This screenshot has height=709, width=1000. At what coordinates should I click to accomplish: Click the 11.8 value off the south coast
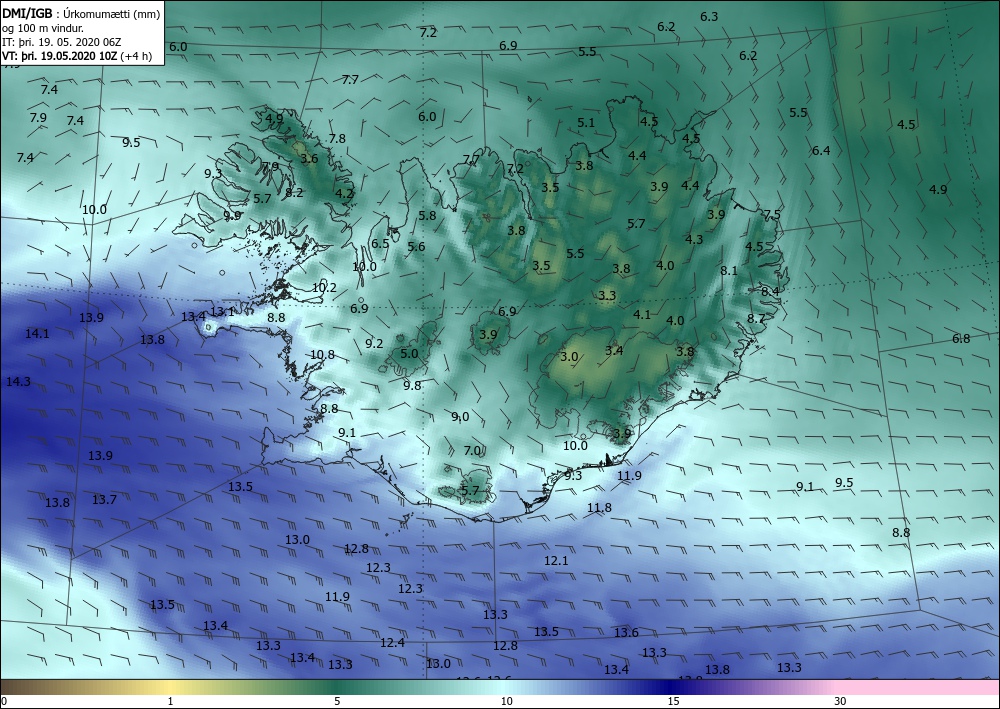pos(599,508)
